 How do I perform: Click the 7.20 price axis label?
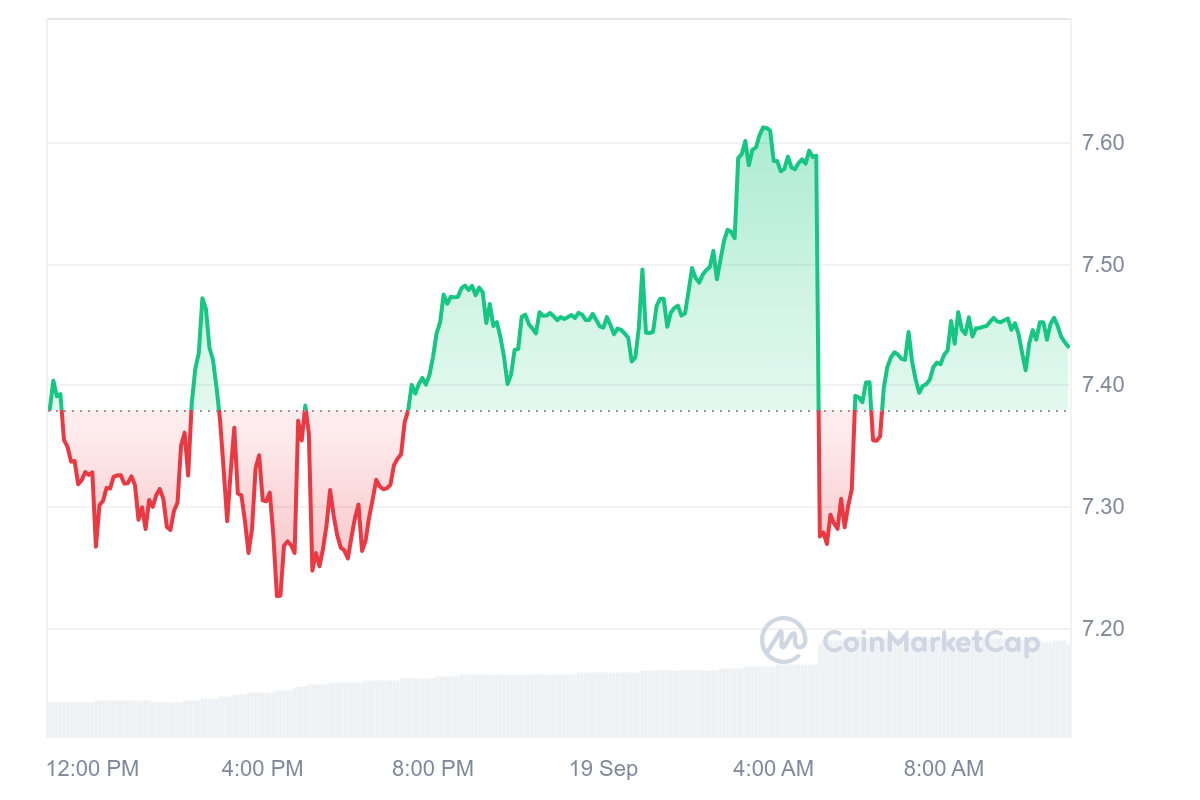(1103, 628)
